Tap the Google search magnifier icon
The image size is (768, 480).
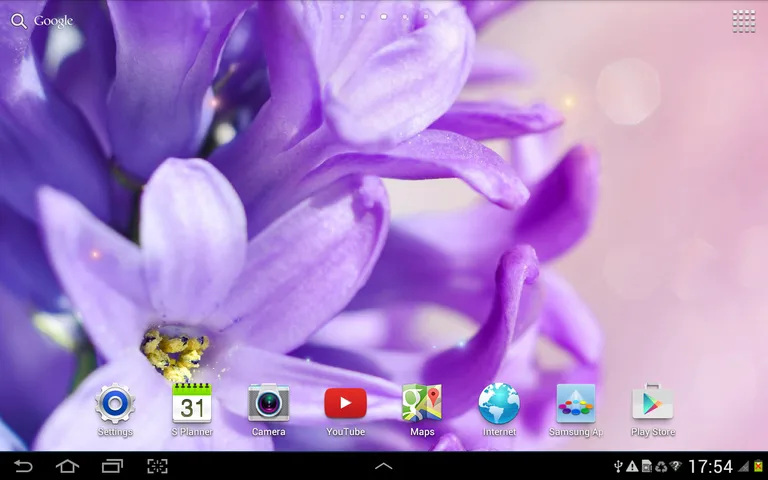click(x=19, y=21)
